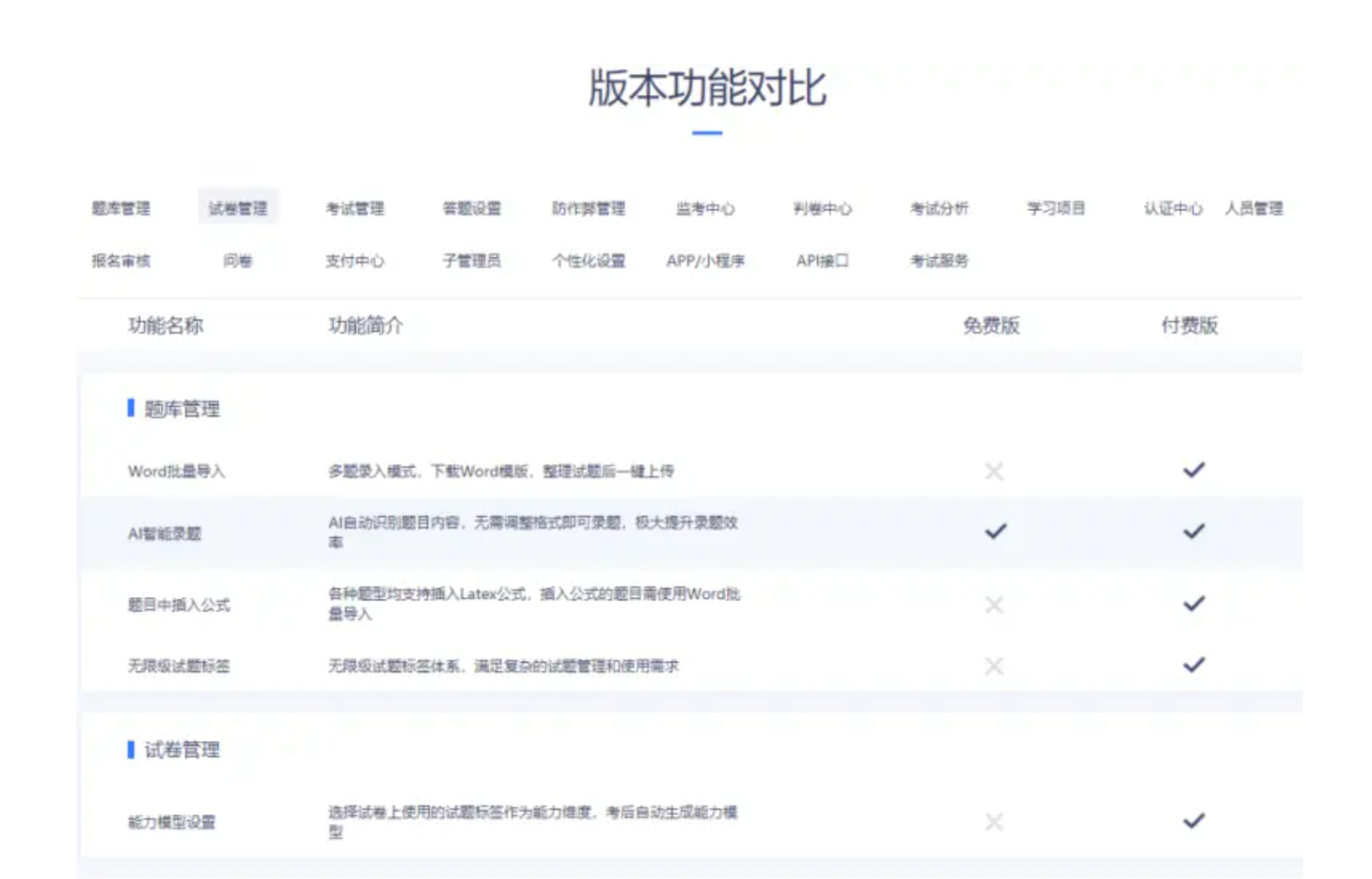Click the free-version X icon for 题目中插入公式
Viewport: 1372px width, 879px height.
[994, 604]
